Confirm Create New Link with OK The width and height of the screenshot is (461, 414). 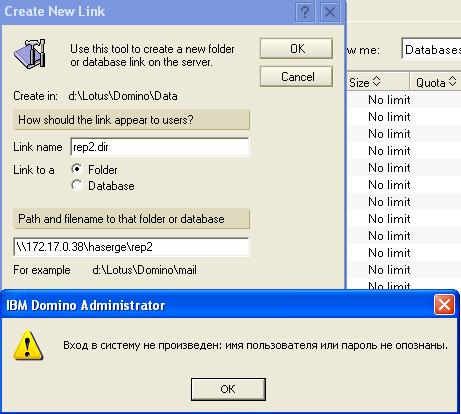tap(296, 49)
